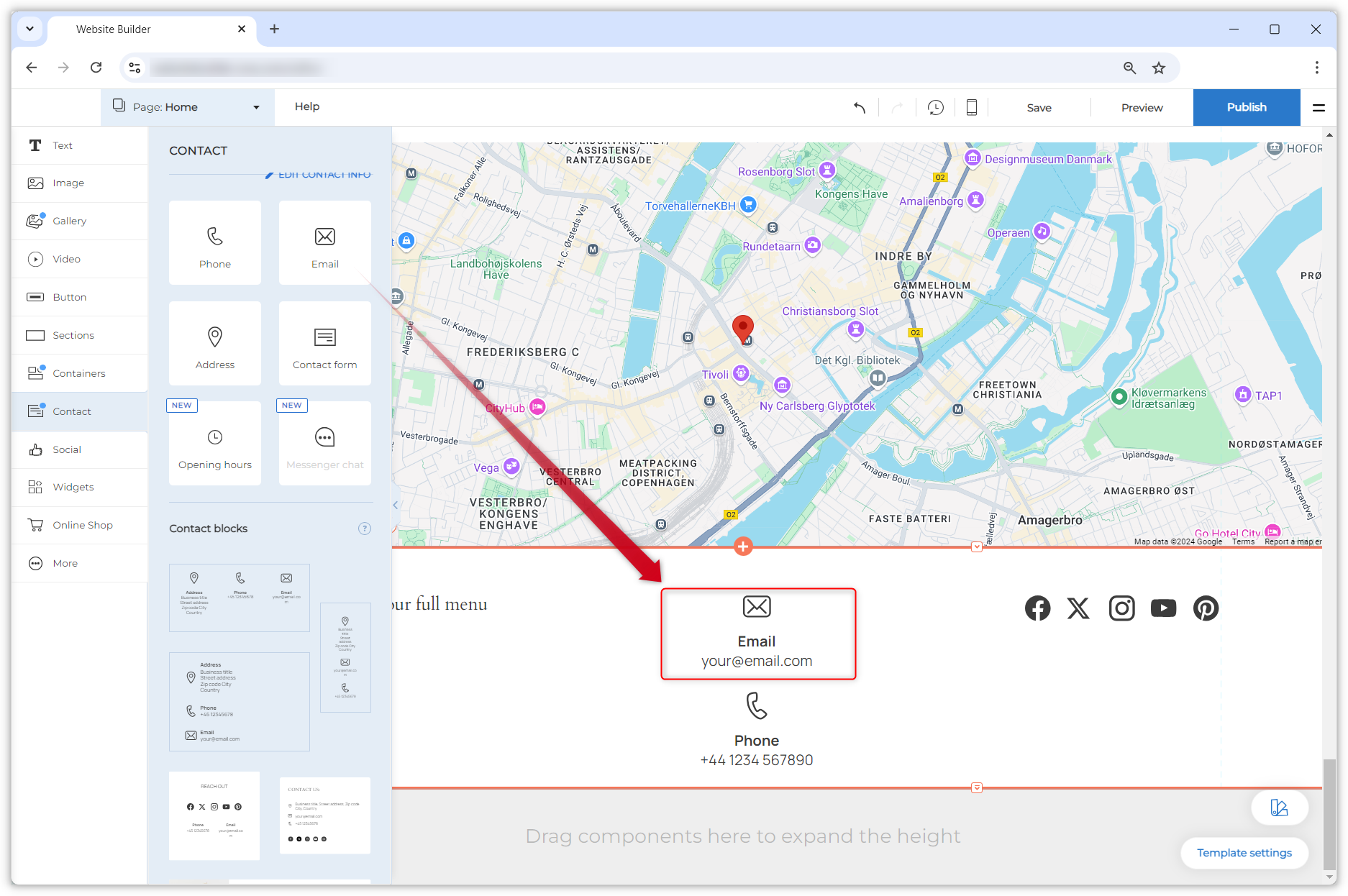Select Online Shop in sidebar
The image size is (1348, 896).
click(82, 525)
